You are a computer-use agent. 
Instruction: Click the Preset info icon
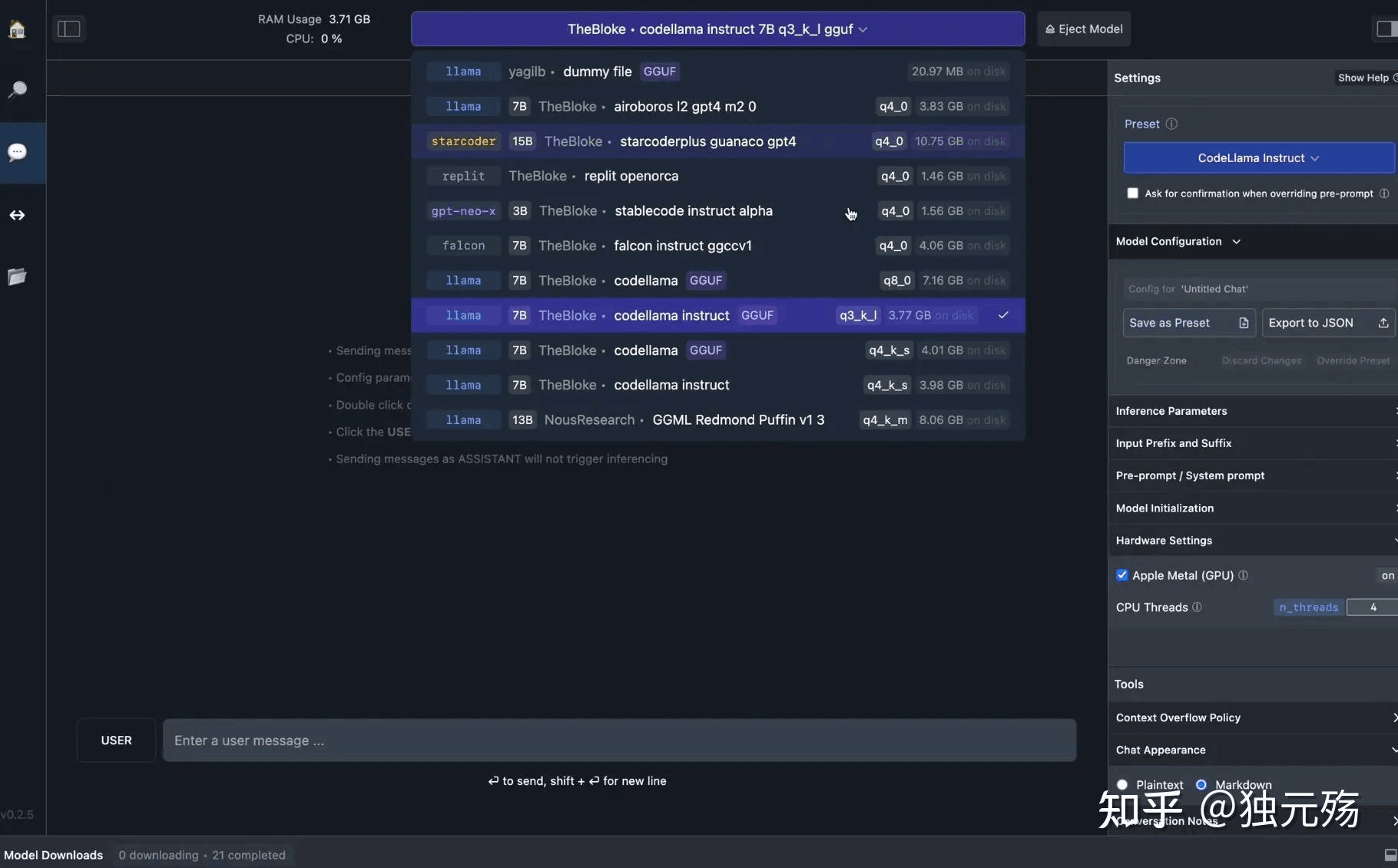click(x=1171, y=124)
